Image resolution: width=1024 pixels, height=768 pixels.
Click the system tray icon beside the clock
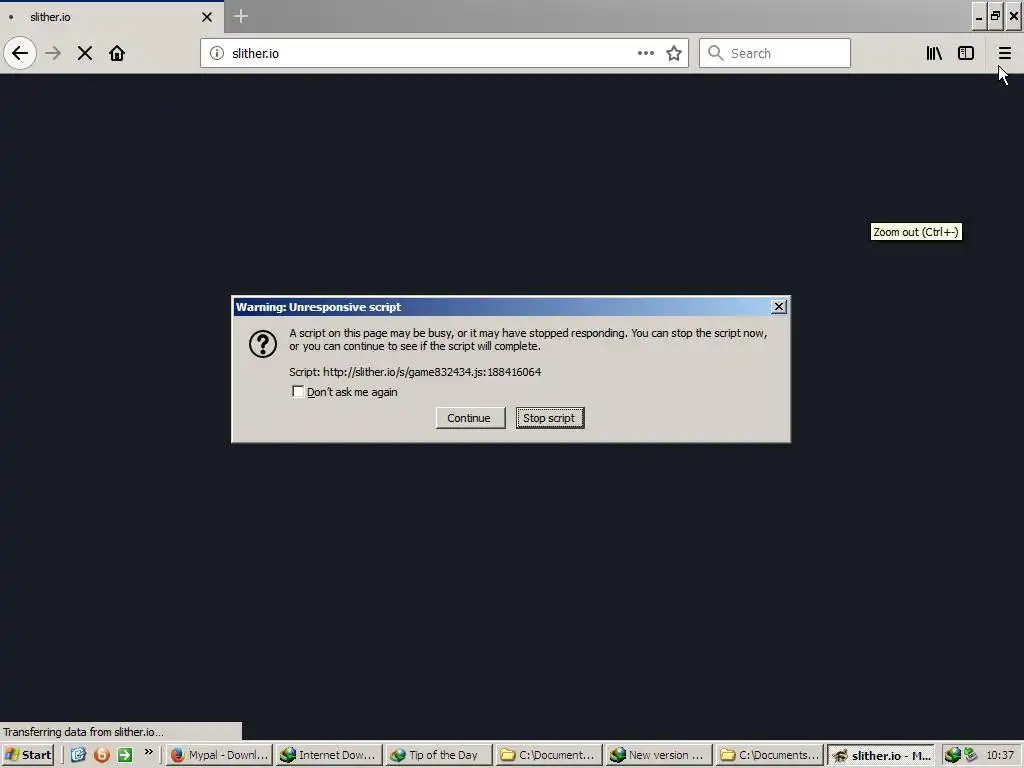(x=970, y=755)
